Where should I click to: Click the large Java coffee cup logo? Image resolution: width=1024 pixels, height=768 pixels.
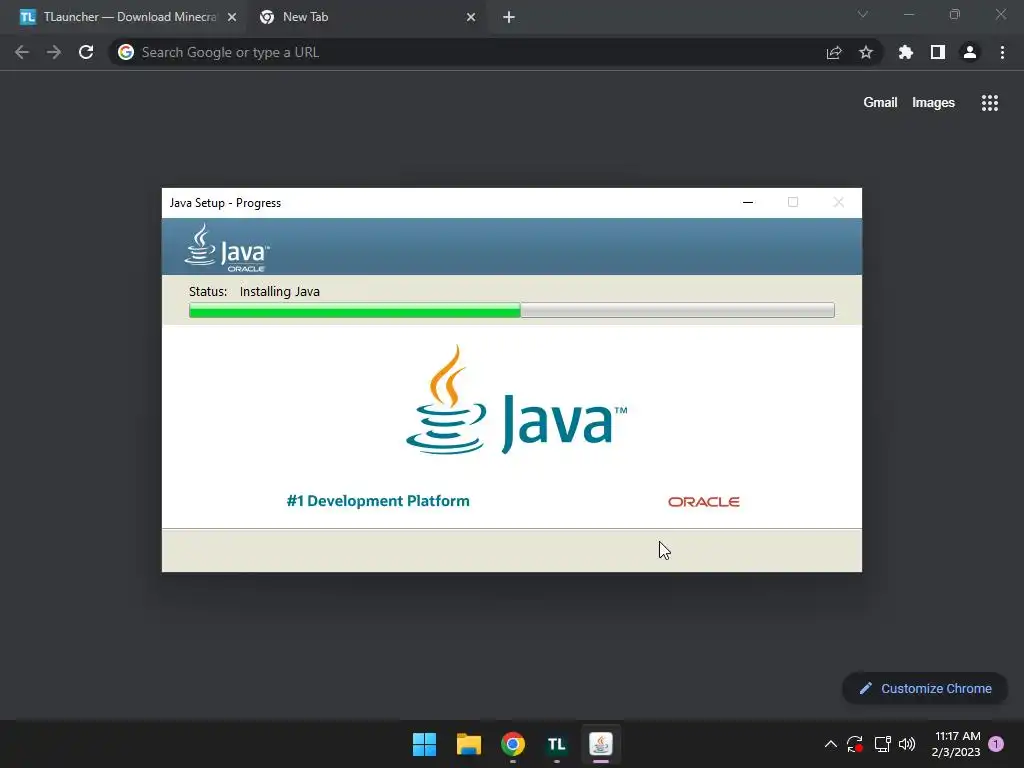click(x=446, y=400)
